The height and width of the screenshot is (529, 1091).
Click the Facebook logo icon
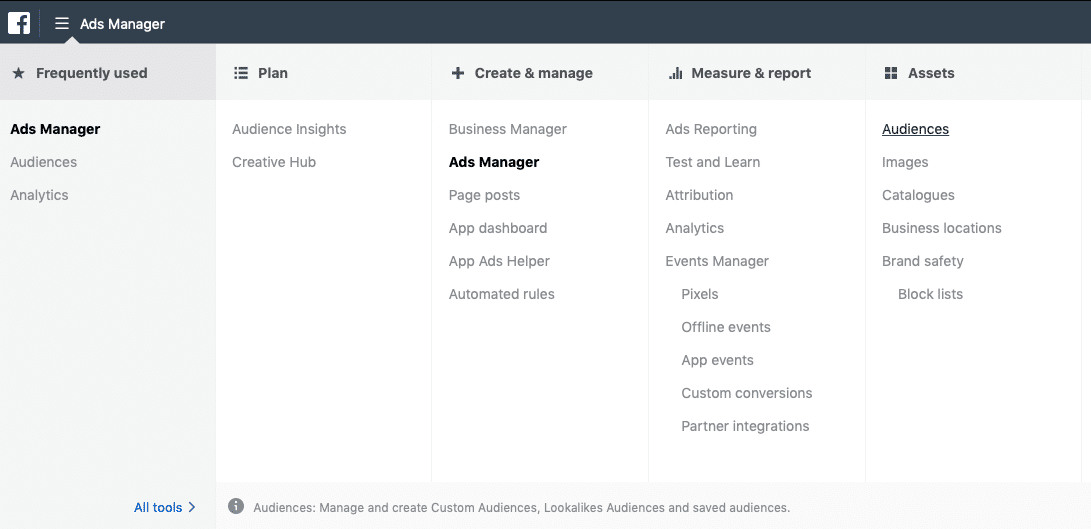[19, 23]
